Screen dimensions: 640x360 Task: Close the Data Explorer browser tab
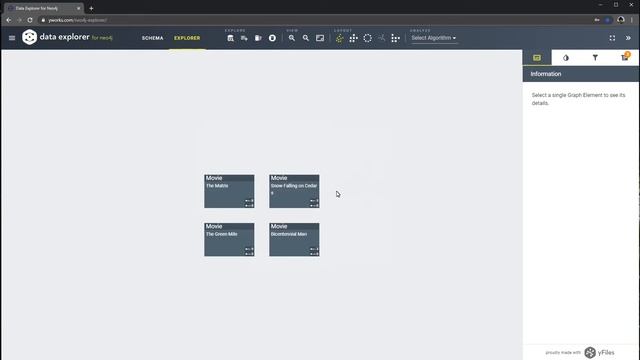pyautogui.click(x=79, y=8)
